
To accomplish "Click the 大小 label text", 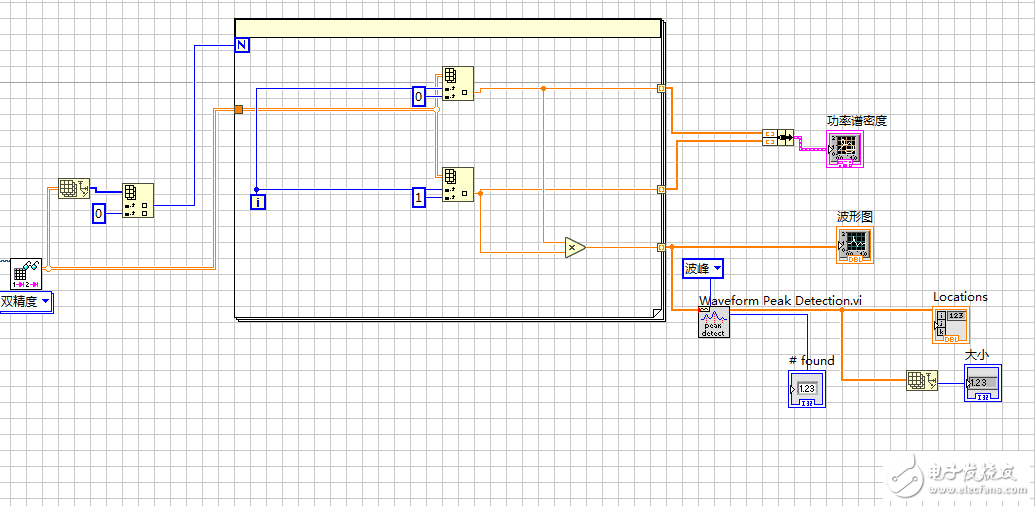I will coord(978,355).
